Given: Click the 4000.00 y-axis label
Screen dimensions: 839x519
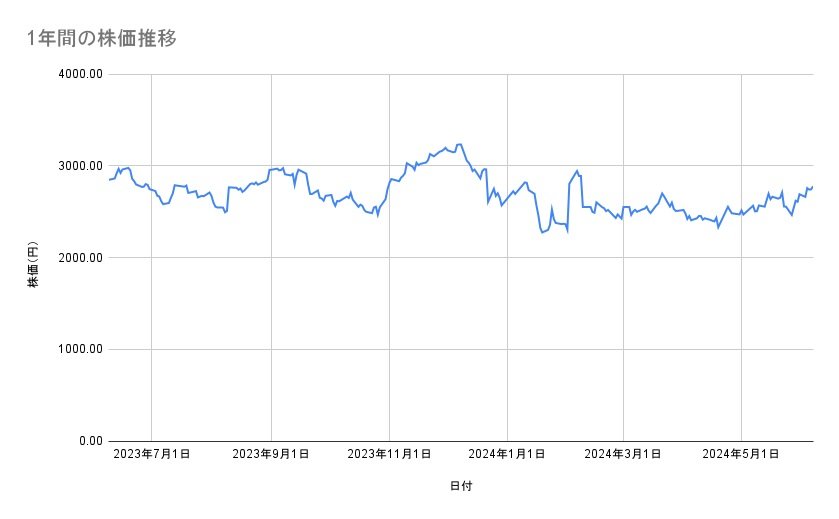Looking at the screenshot, I should tap(81, 74).
